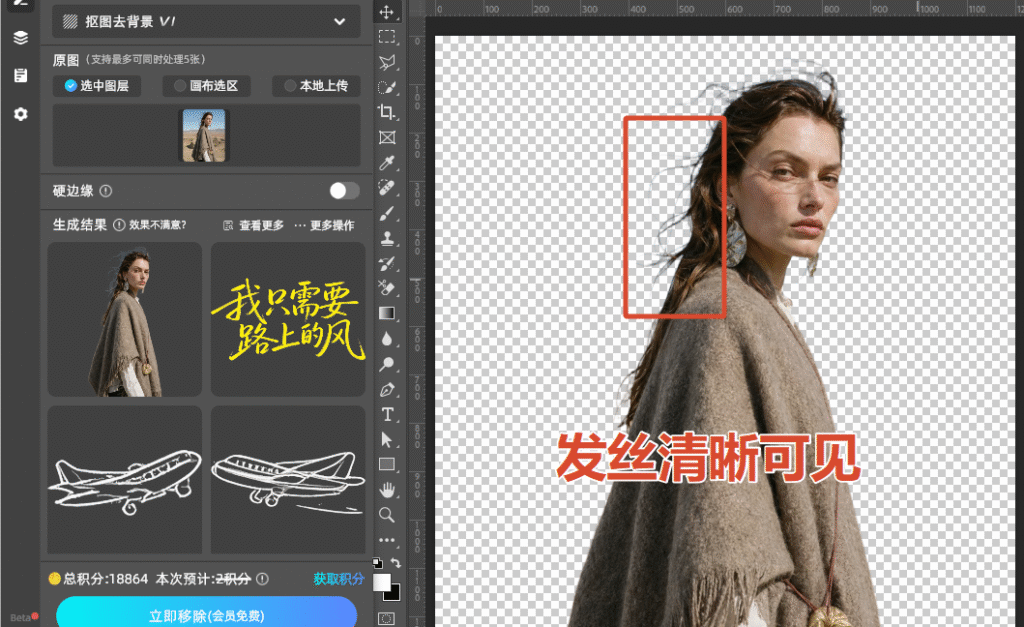The height and width of the screenshot is (627, 1024).
Task: Select the 画布选区 radio option
Action: coord(206,86)
